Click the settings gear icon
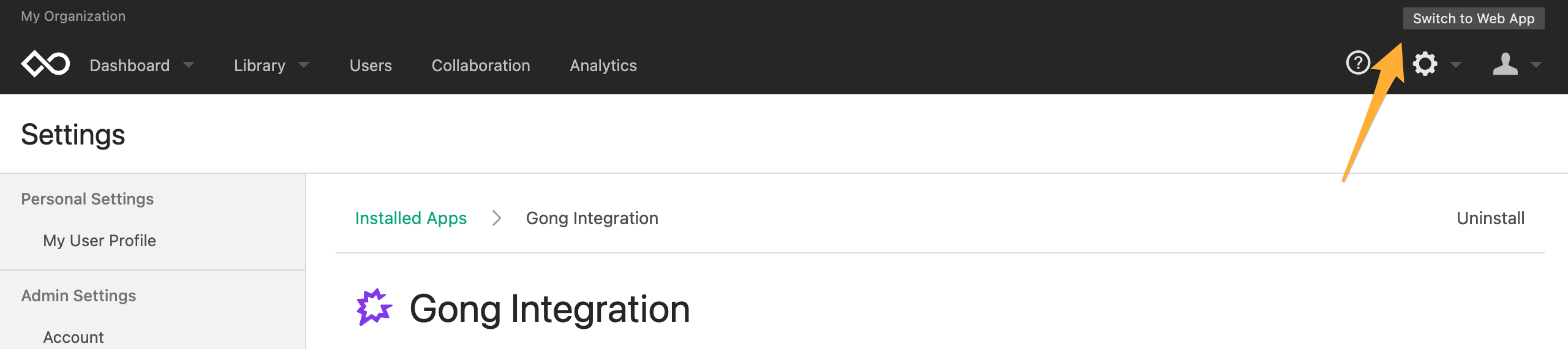The height and width of the screenshot is (349, 1568). 1425,64
